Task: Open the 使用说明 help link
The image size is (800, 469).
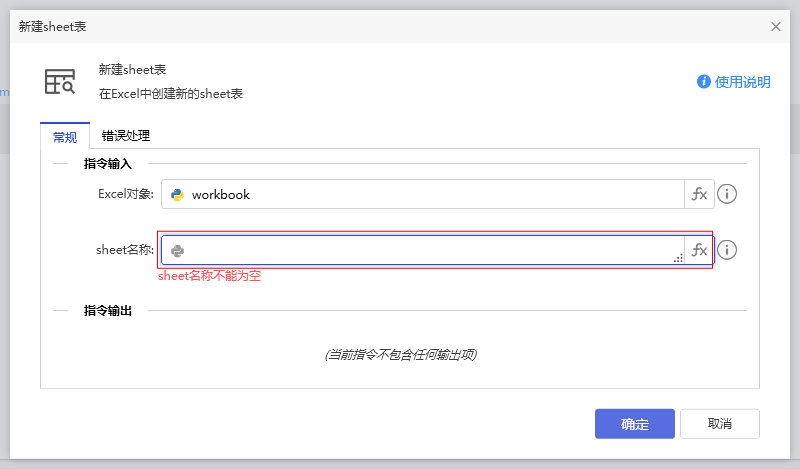Action: 743,82
